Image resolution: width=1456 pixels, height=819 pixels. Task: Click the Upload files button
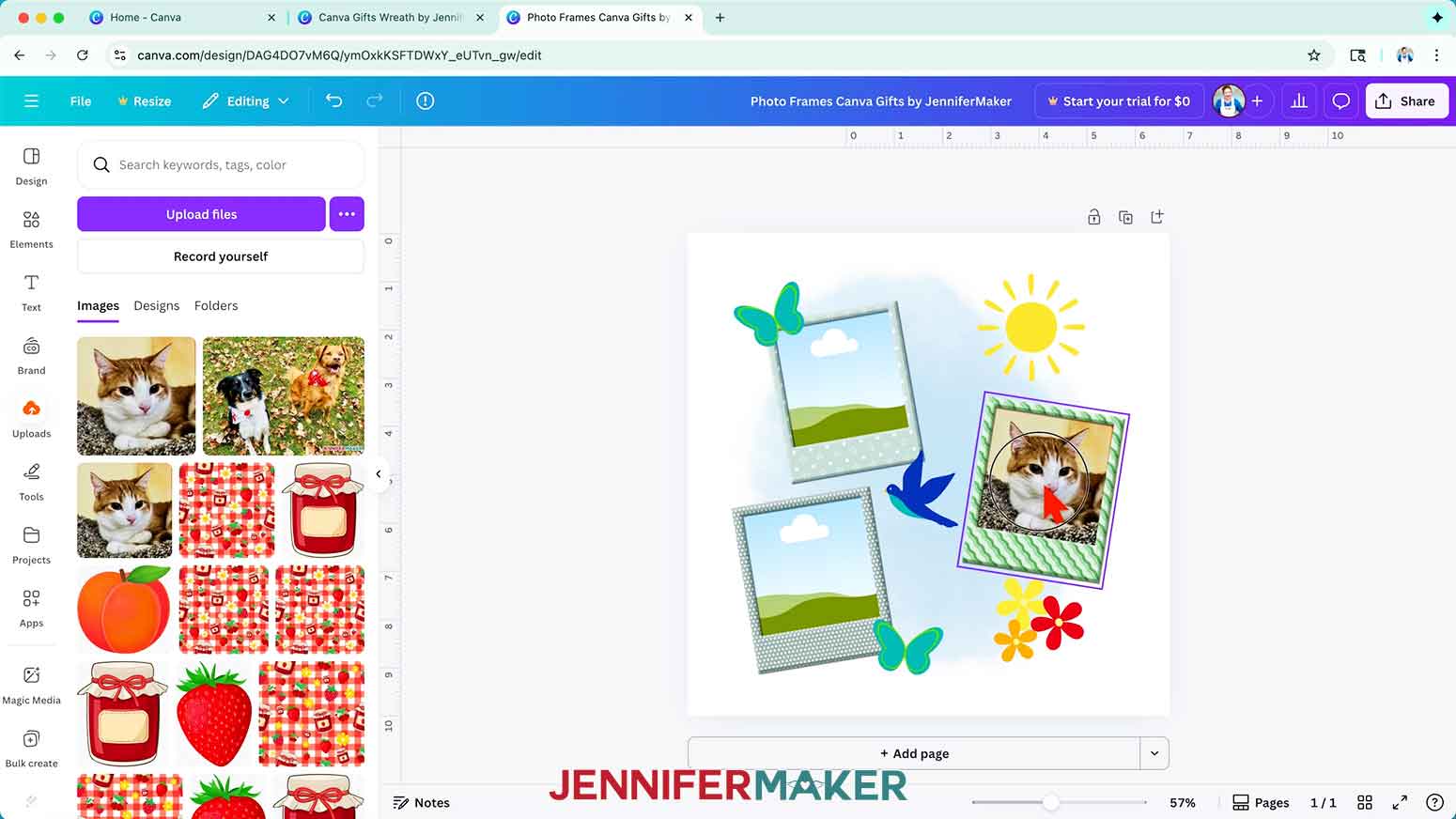click(x=201, y=214)
